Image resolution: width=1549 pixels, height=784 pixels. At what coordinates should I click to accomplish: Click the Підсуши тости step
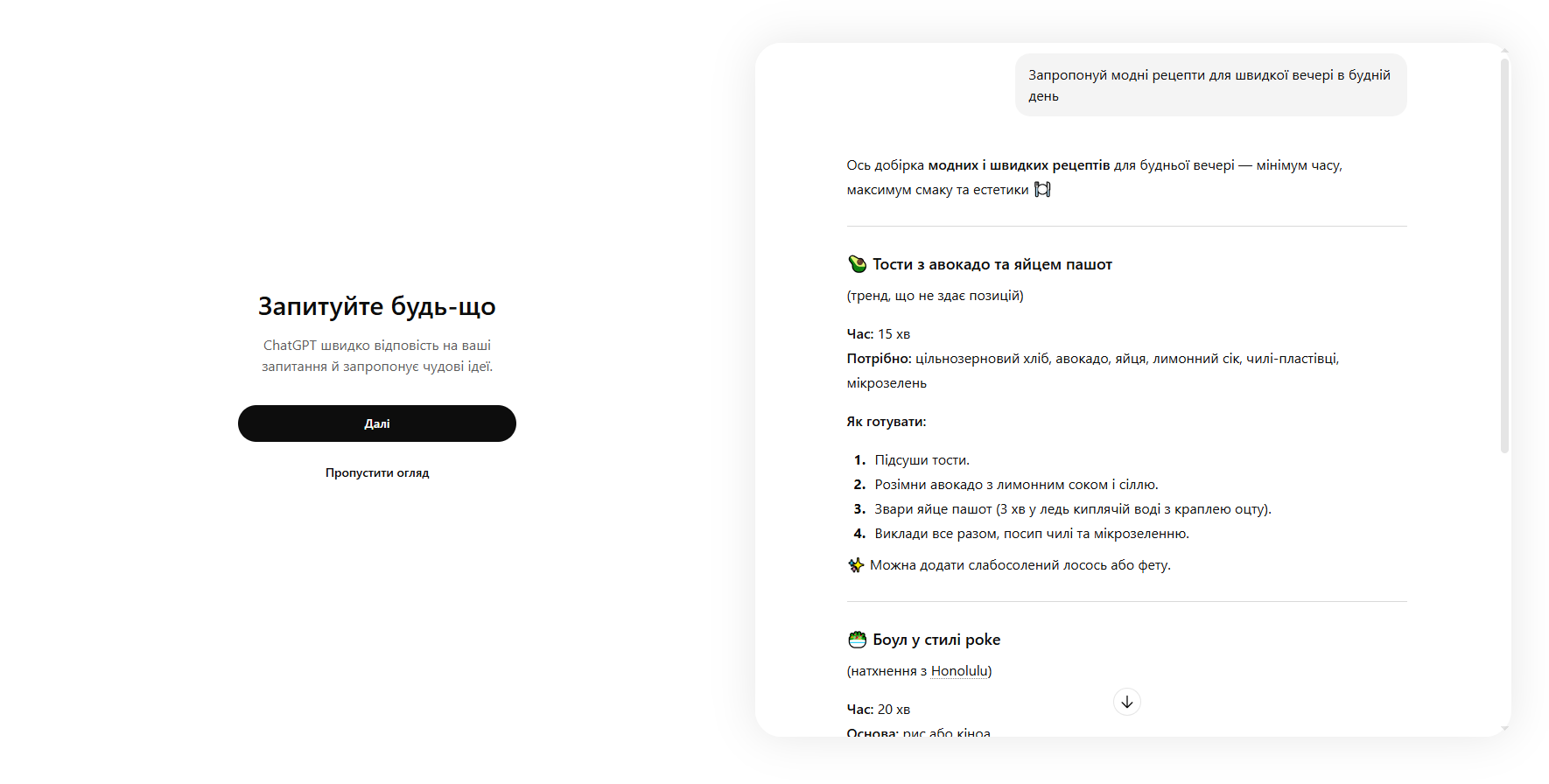pos(922,460)
